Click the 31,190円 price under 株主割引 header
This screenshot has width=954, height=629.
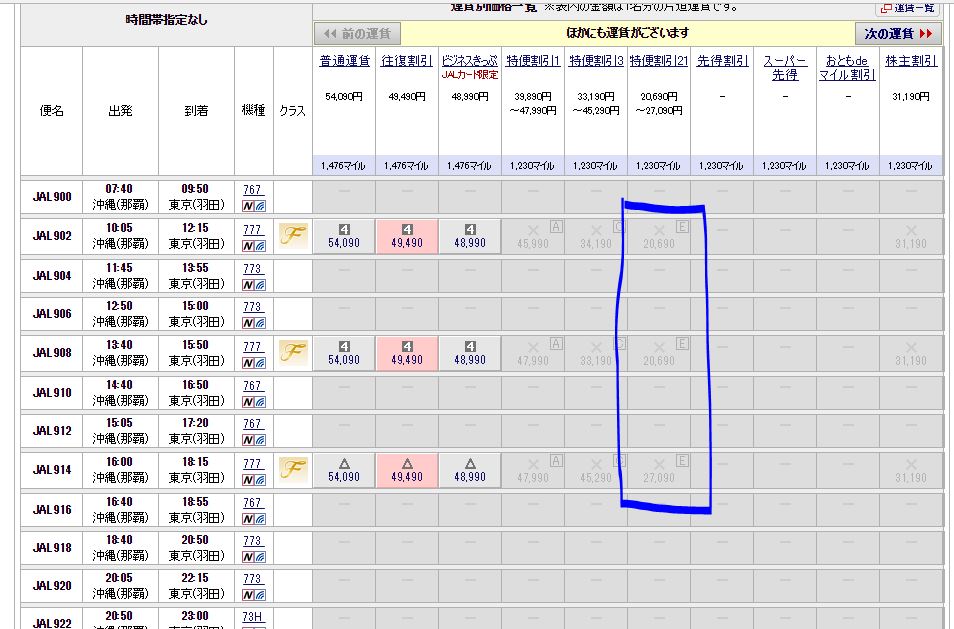(x=911, y=97)
